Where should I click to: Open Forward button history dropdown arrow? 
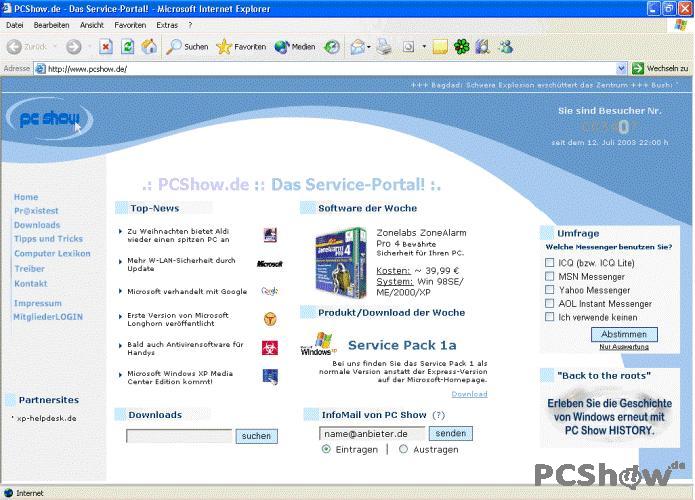[x=89, y=47]
